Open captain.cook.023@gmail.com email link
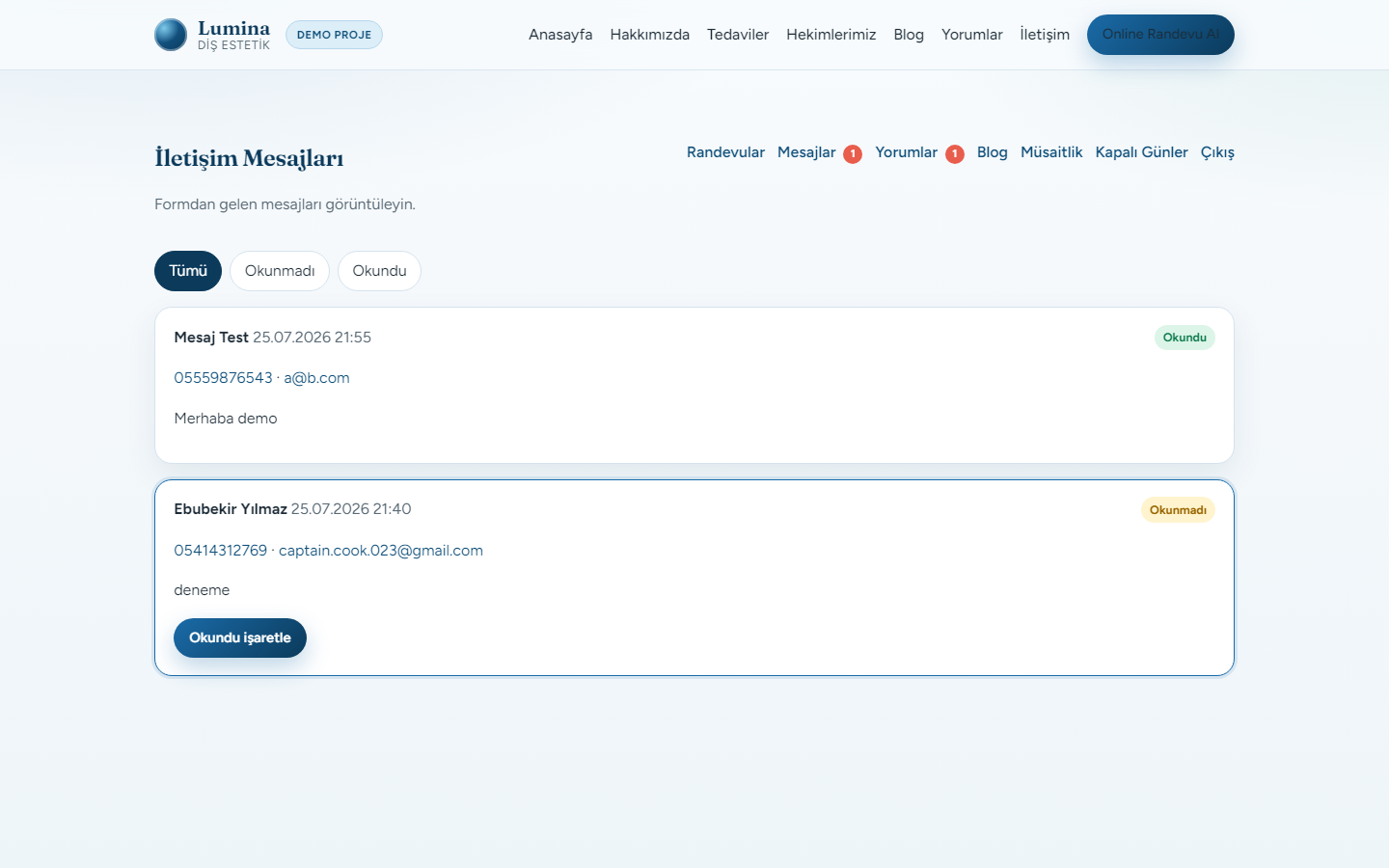Image resolution: width=1389 pixels, height=868 pixels. (381, 551)
